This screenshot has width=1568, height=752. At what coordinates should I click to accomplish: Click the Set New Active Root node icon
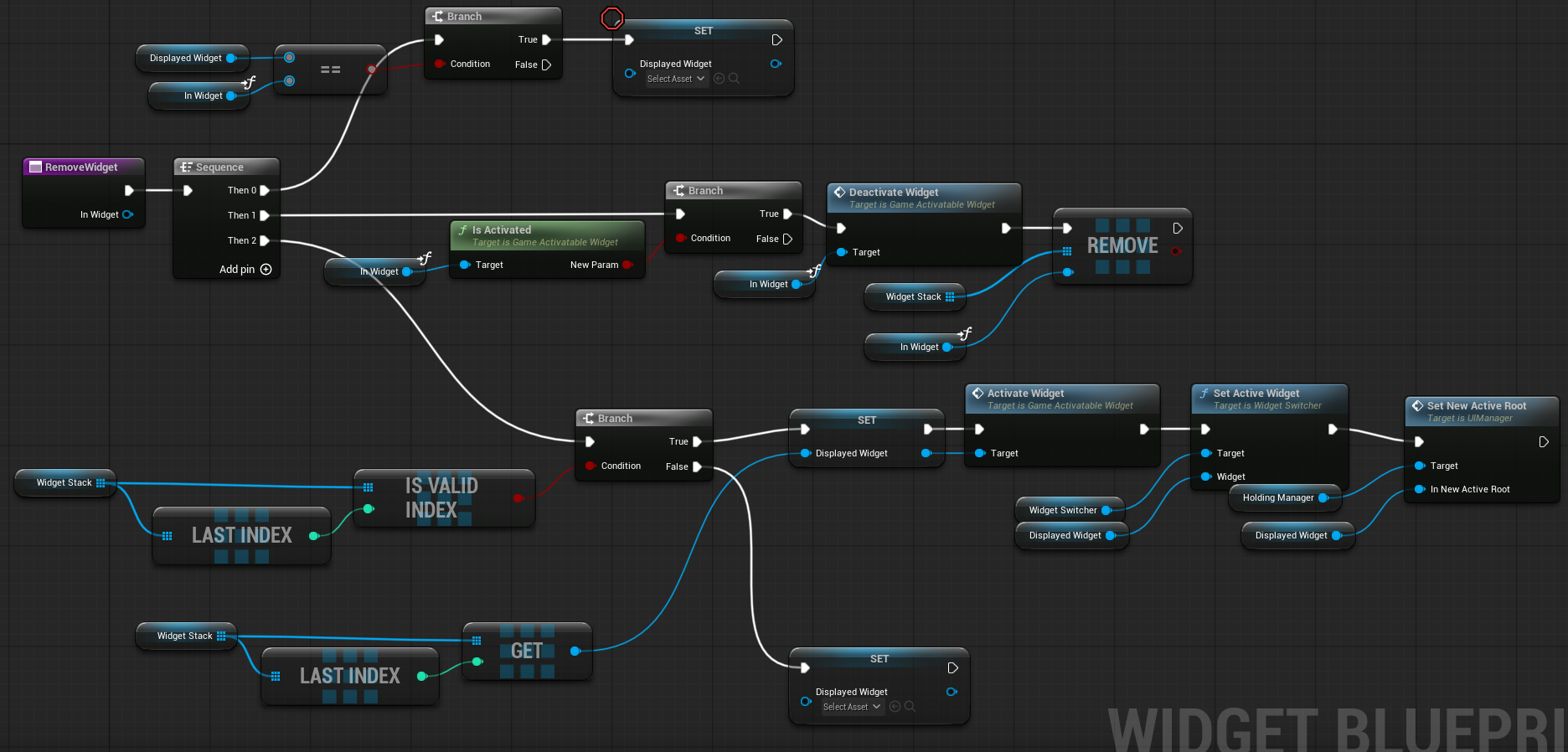tap(1417, 406)
